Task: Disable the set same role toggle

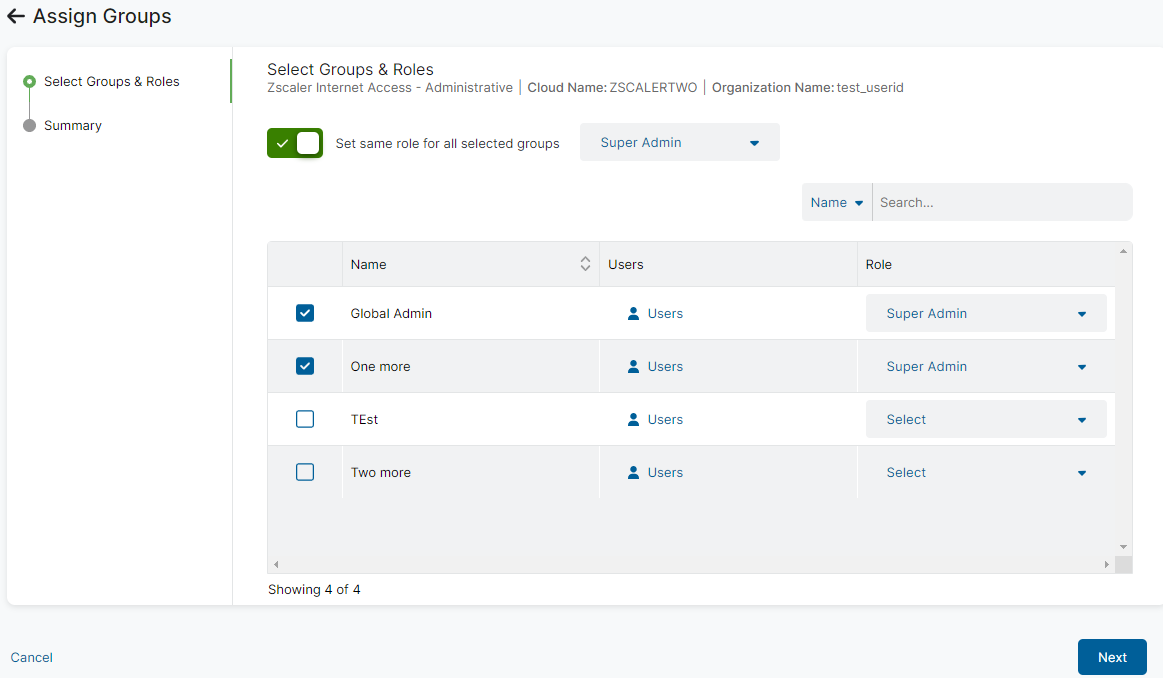Action: pyautogui.click(x=294, y=143)
